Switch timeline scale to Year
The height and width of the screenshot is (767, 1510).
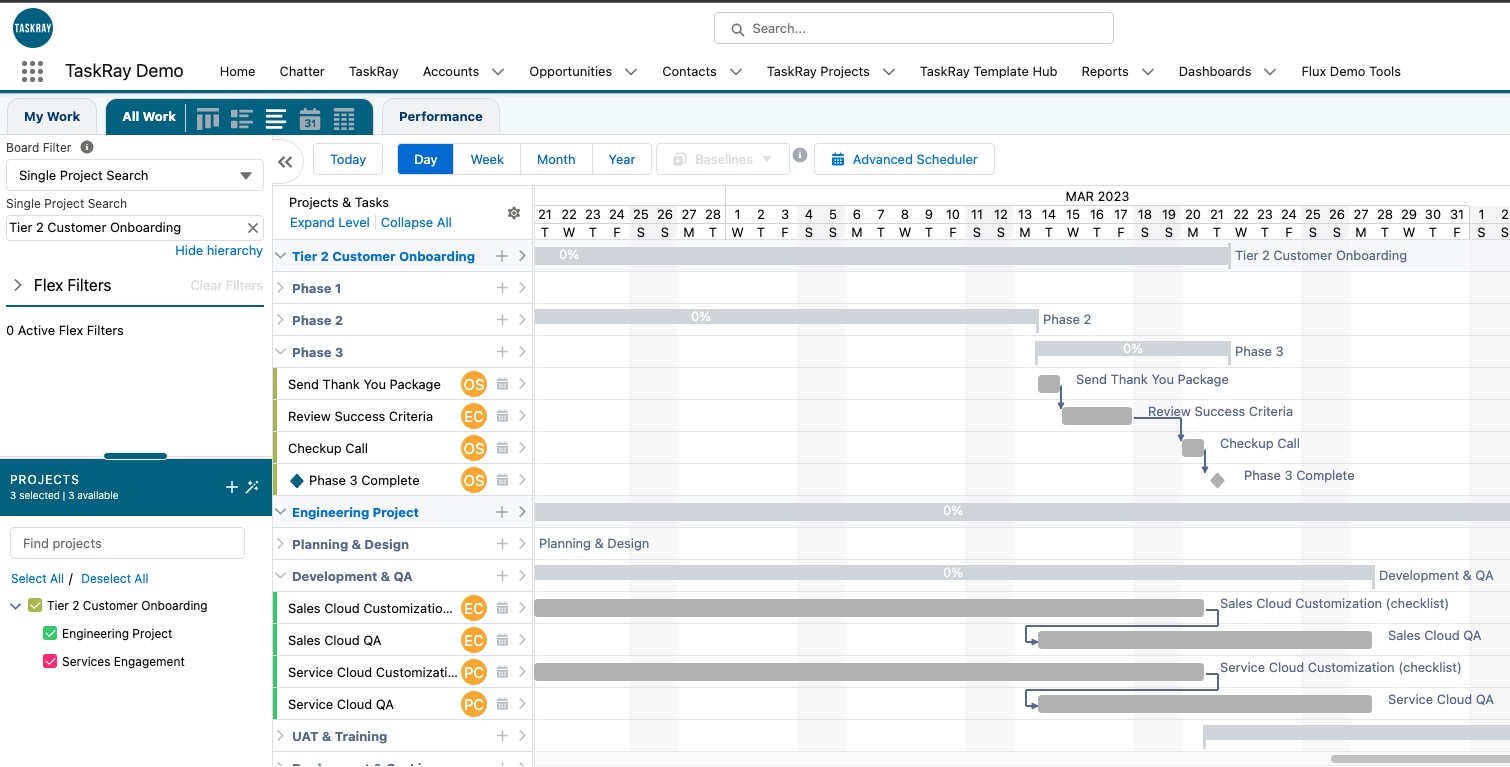pos(622,159)
